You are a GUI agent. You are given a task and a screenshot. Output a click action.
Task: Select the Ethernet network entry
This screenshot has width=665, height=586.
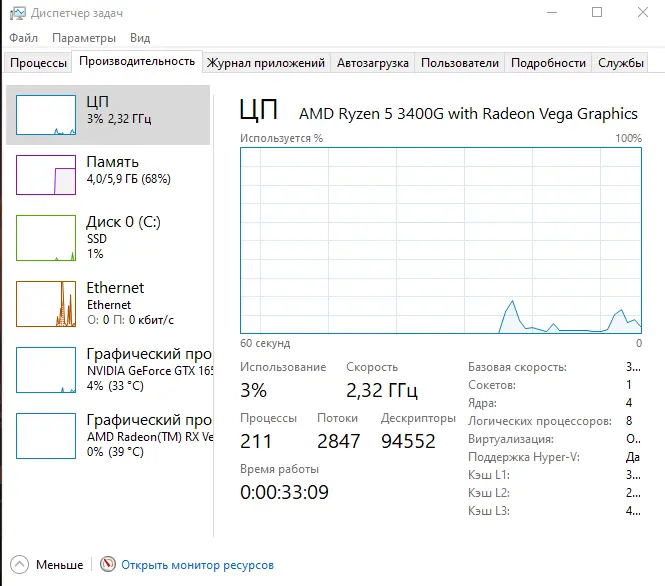pyautogui.click(x=108, y=304)
